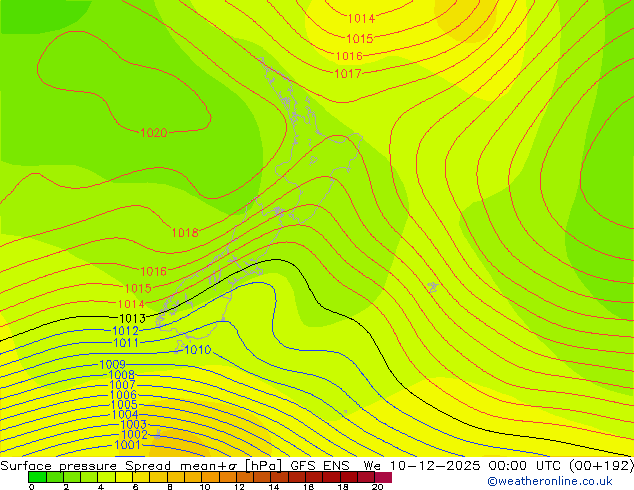Click the blue 1003 isobar label
Viewport: 634px width, 490px height.
pos(133,425)
